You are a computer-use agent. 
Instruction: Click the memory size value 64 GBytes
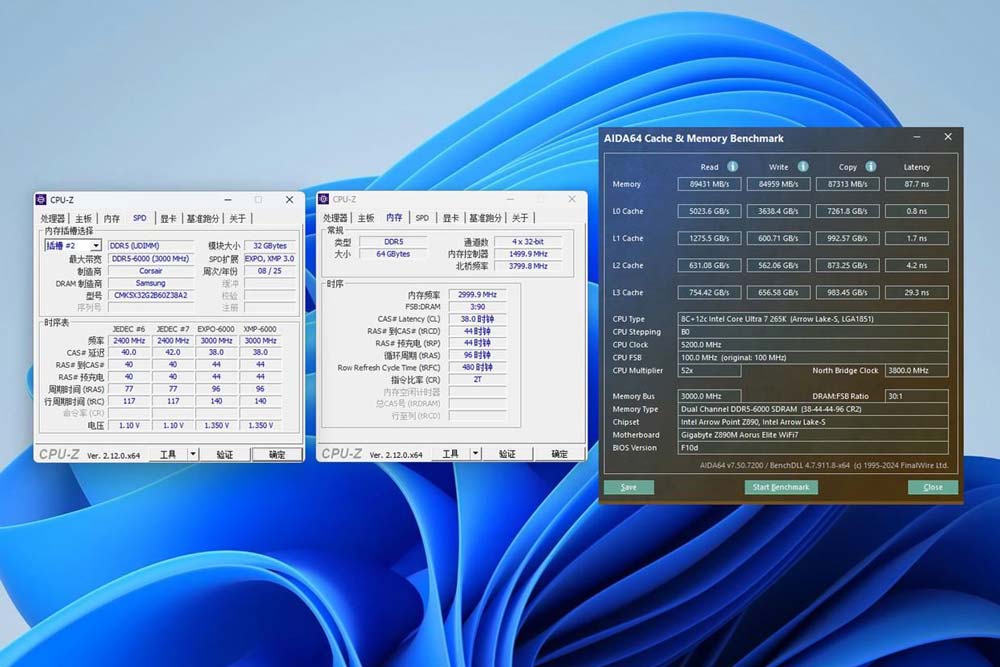(x=393, y=254)
